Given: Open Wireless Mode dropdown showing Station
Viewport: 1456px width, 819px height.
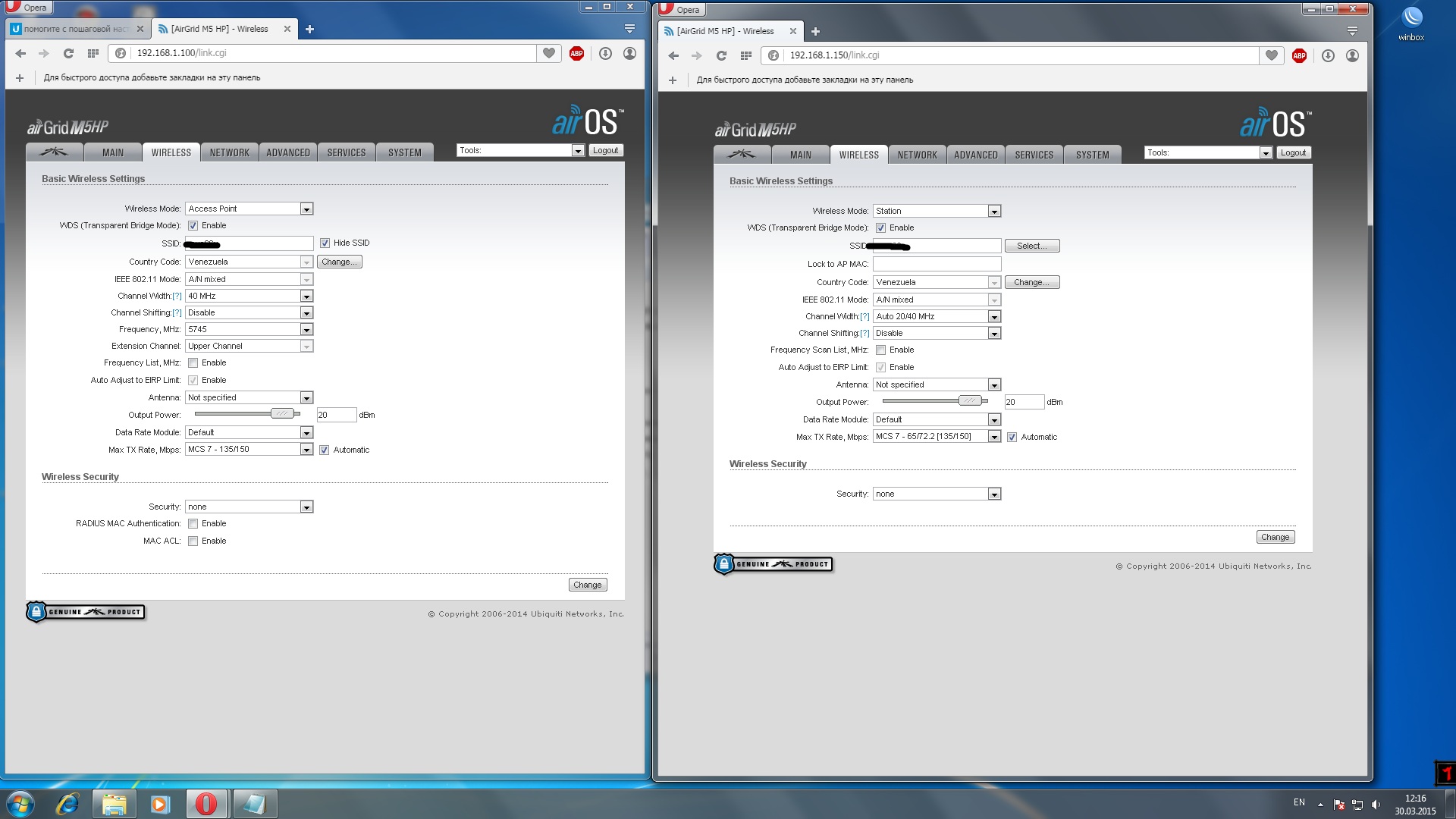Looking at the screenshot, I should (937, 211).
